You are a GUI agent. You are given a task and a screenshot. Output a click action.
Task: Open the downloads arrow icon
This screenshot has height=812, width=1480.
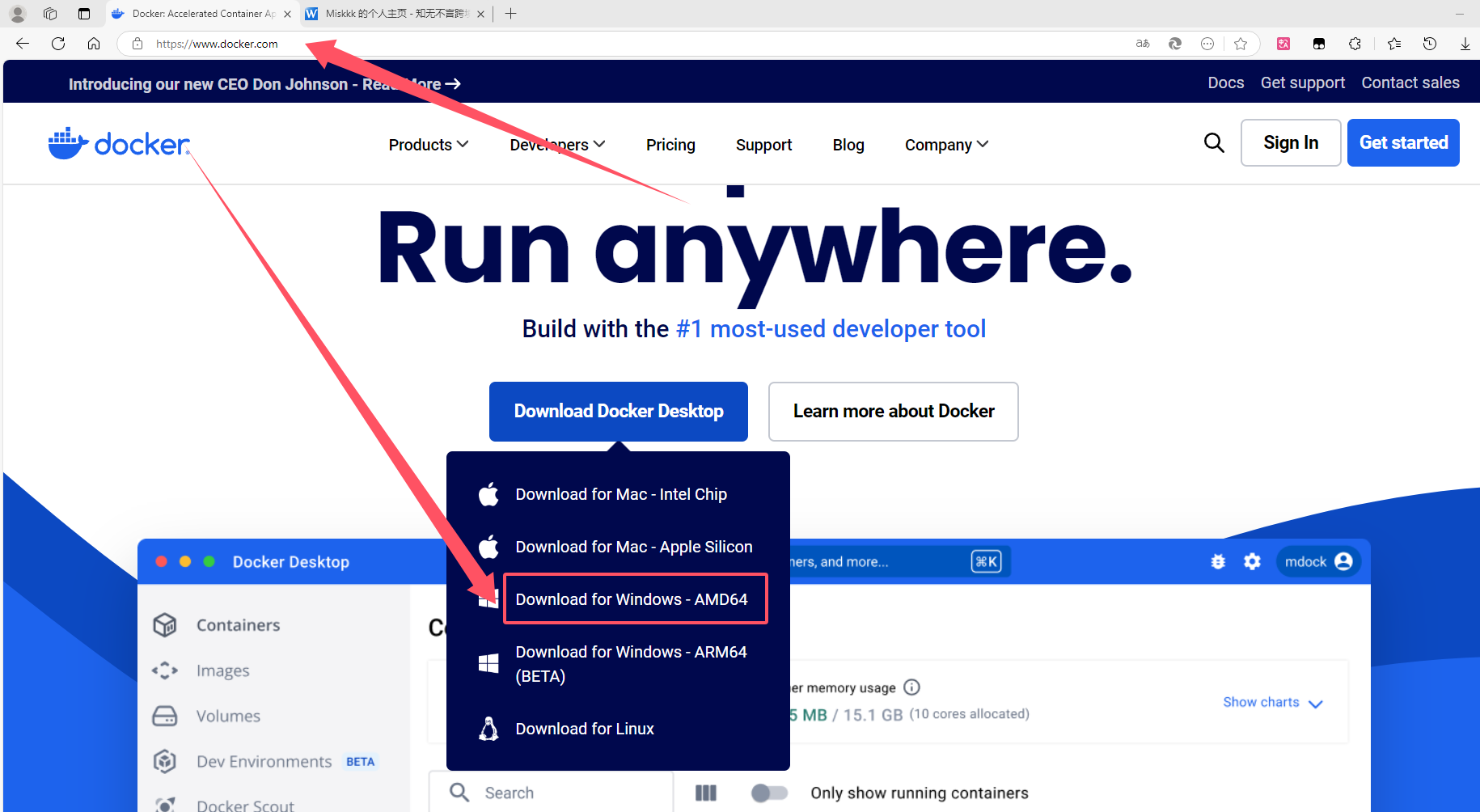point(1465,44)
